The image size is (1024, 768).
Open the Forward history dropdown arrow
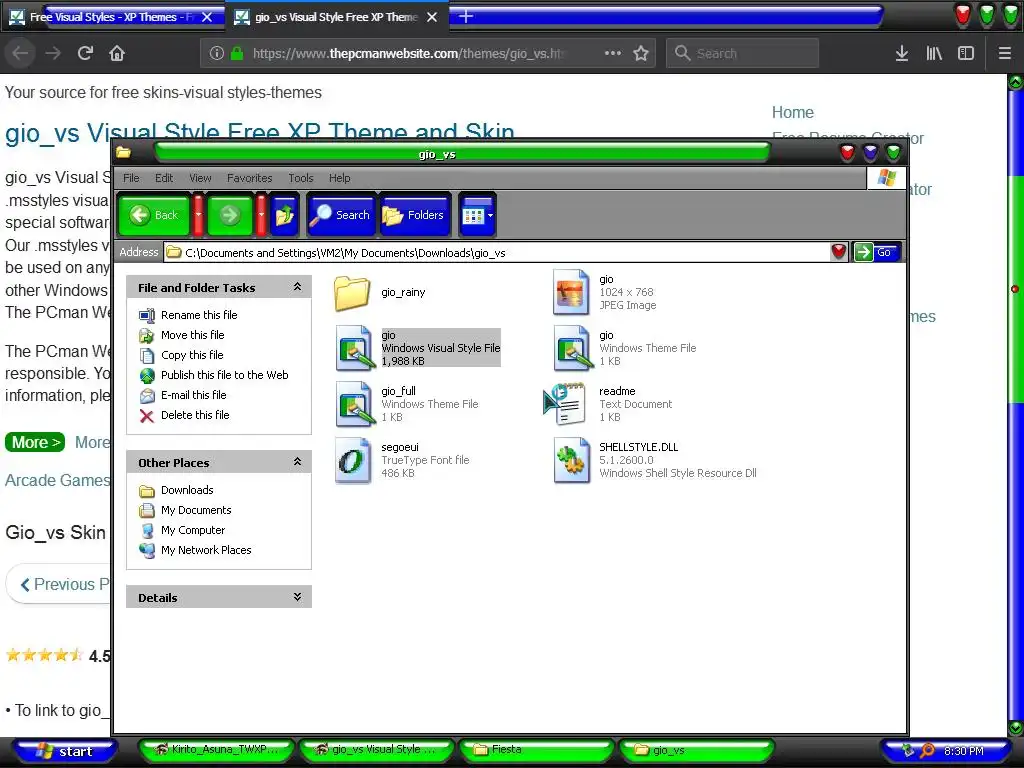261,215
